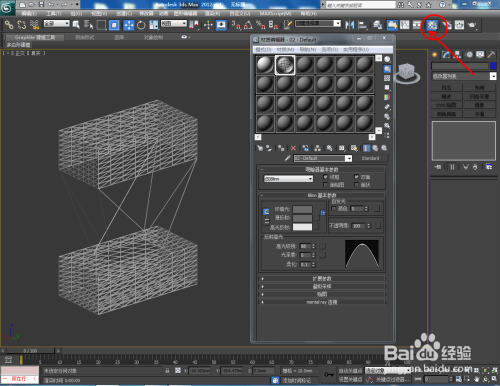
Task: Click the 网格平滑 (MeshSmooth) modifier button
Action: tap(479, 96)
